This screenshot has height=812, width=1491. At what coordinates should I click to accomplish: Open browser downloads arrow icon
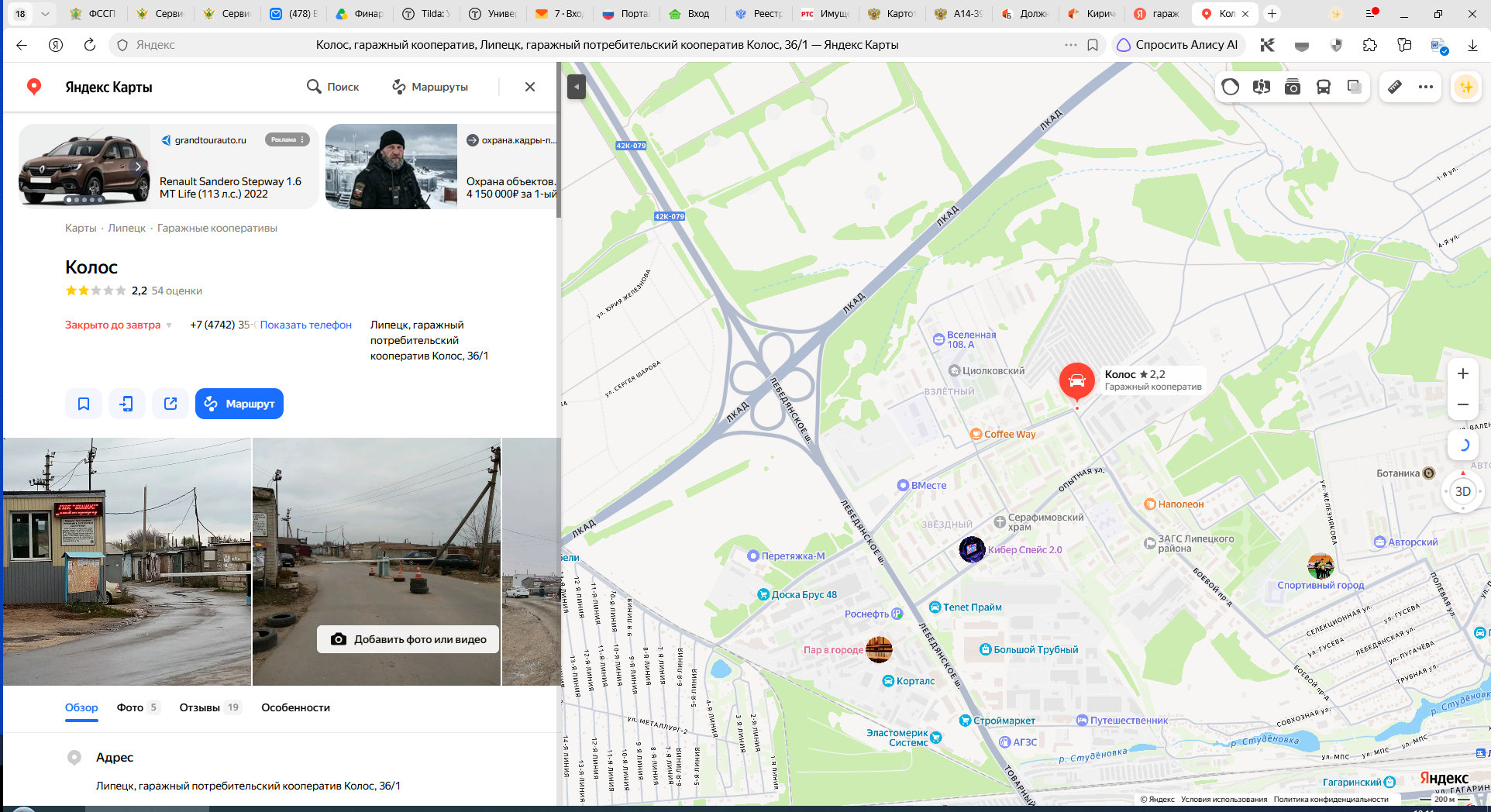[x=1472, y=45]
